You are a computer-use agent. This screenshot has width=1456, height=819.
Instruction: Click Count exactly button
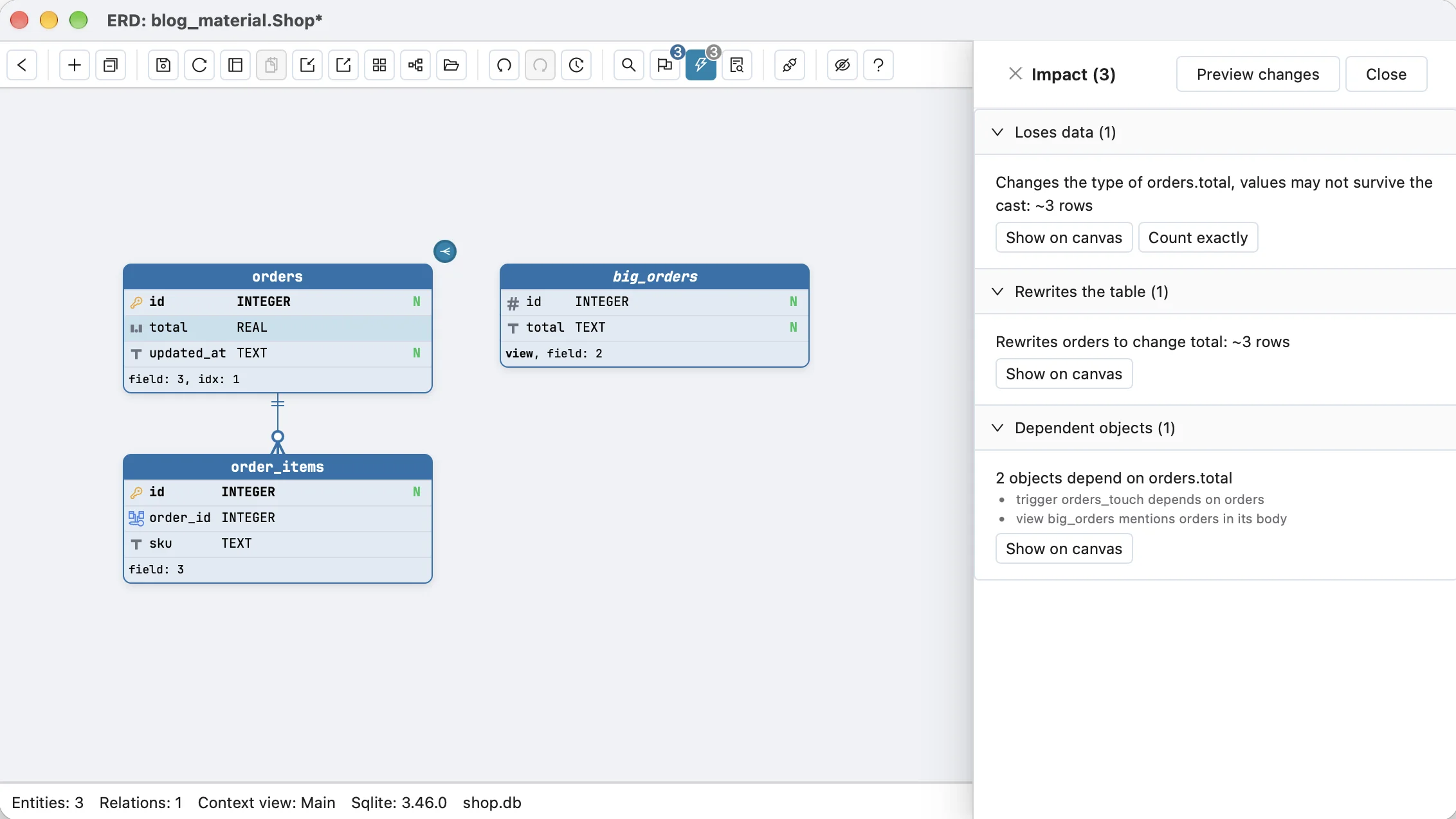coord(1197,237)
